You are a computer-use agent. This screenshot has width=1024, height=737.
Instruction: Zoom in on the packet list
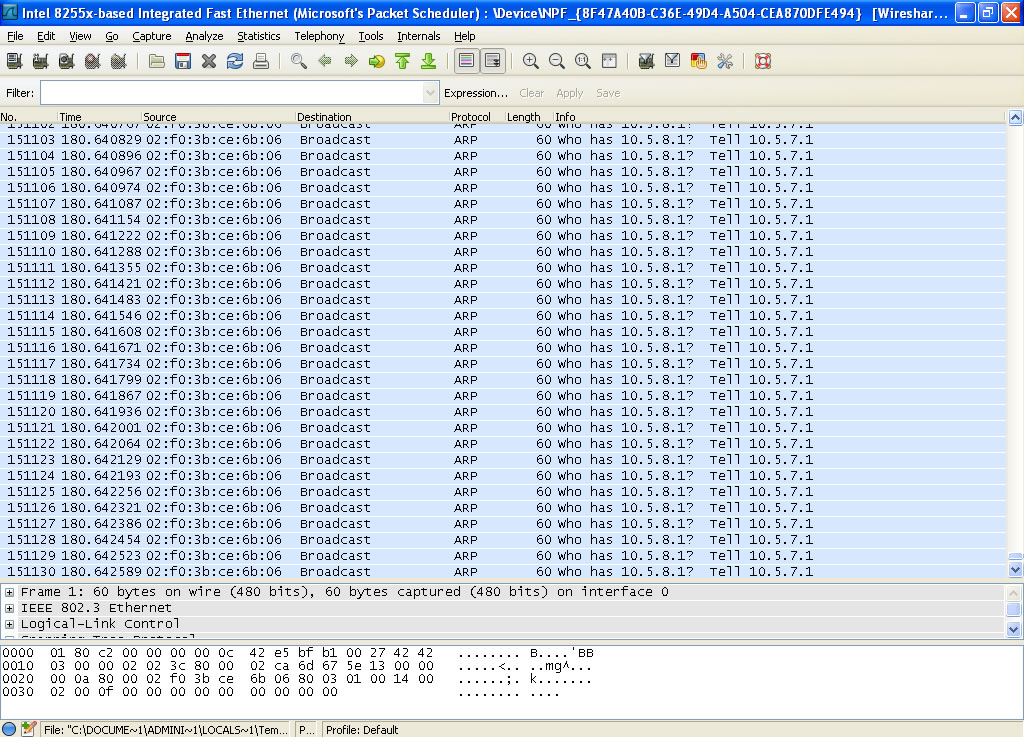[x=530, y=61]
